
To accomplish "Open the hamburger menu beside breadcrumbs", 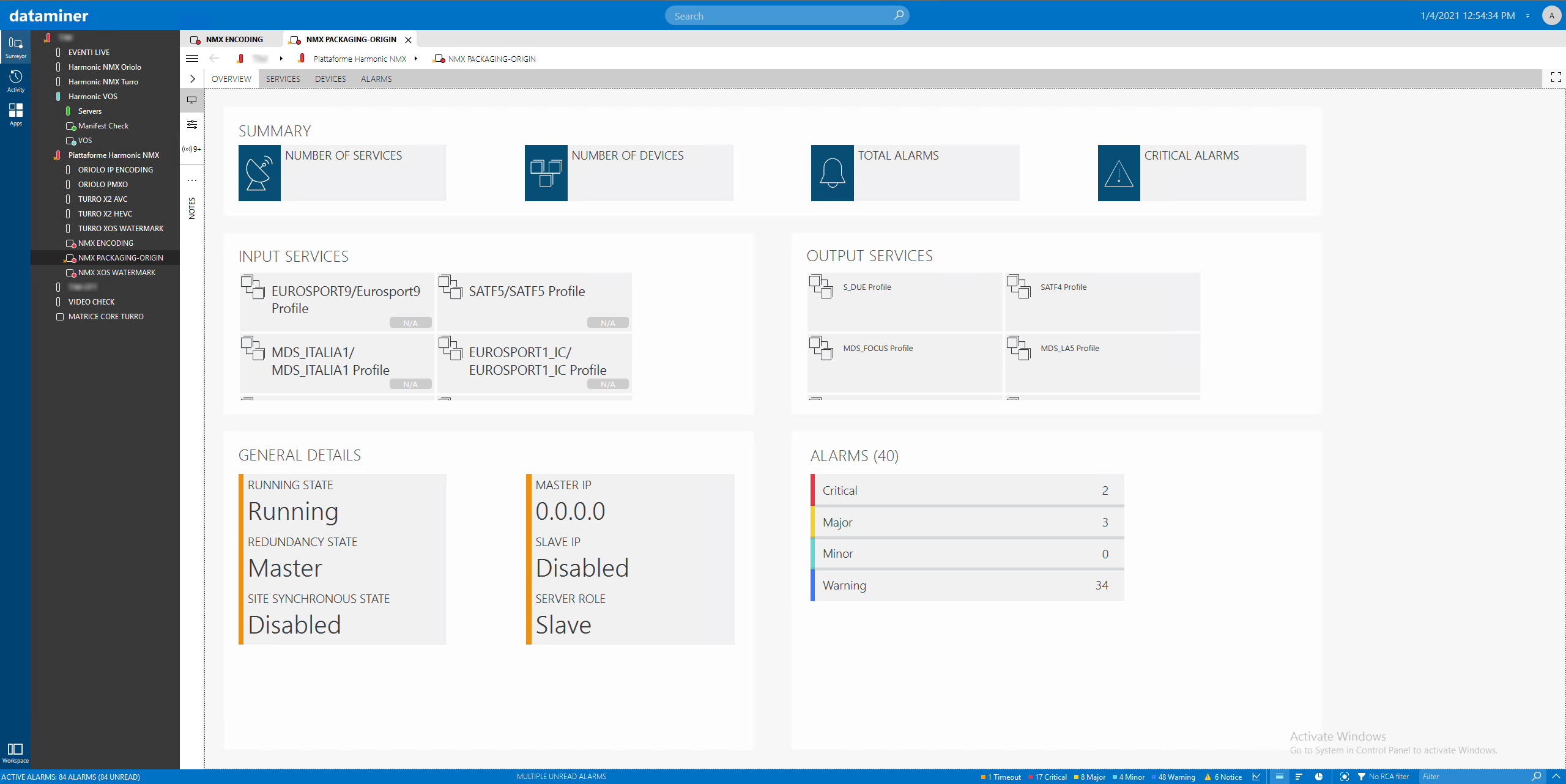I will pyautogui.click(x=192, y=59).
